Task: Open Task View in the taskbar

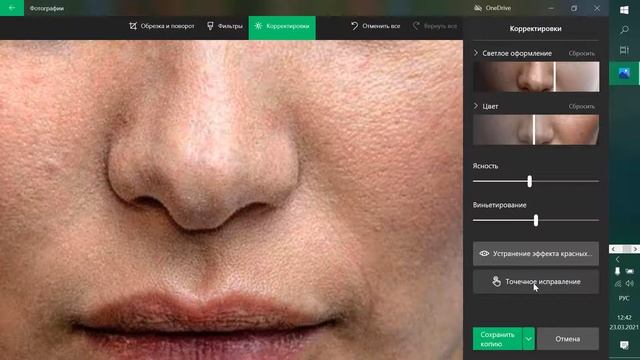Action: pos(624,50)
